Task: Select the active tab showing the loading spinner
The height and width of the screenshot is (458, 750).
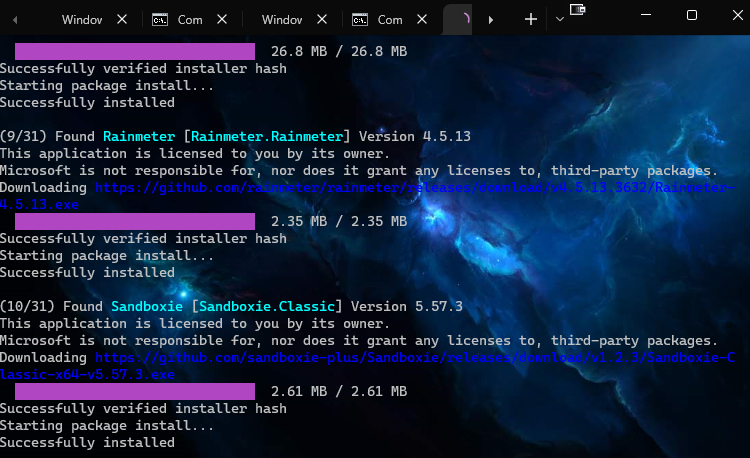Action: click(x=458, y=20)
